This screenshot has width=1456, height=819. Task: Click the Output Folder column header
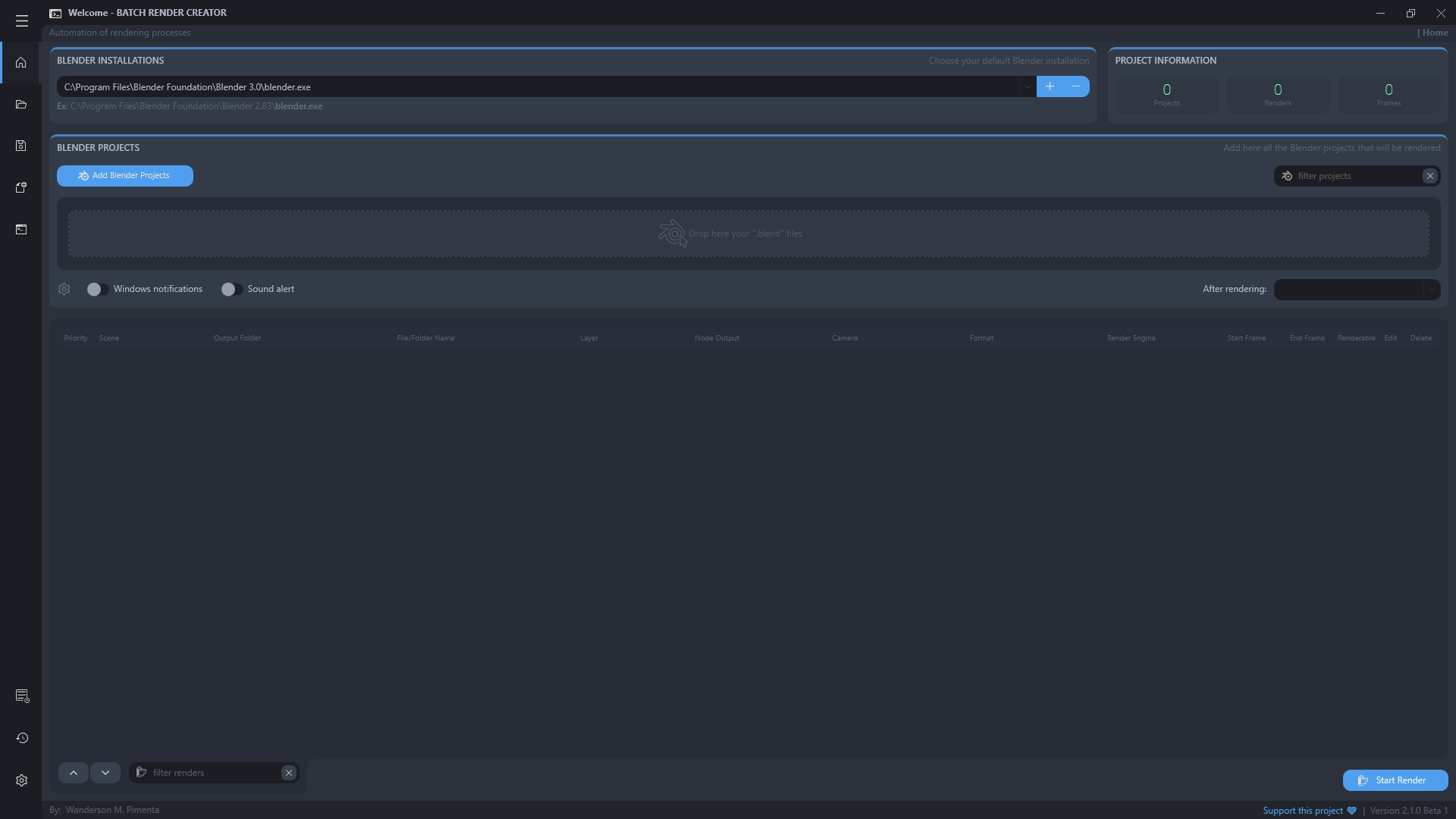click(237, 338)
